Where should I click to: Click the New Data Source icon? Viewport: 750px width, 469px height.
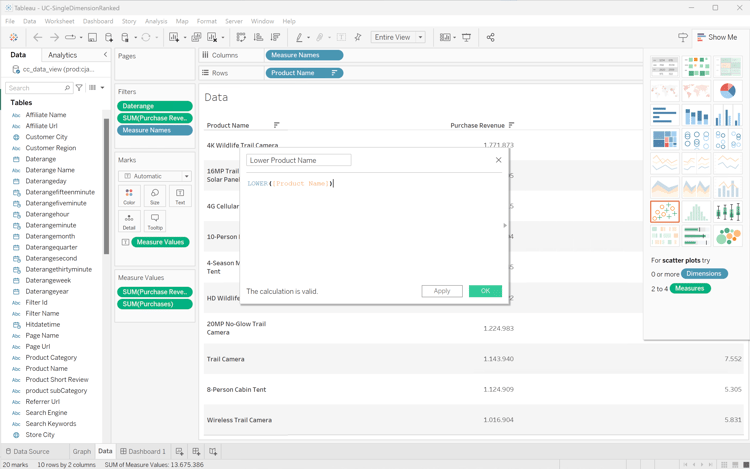[x=109, y=37]
